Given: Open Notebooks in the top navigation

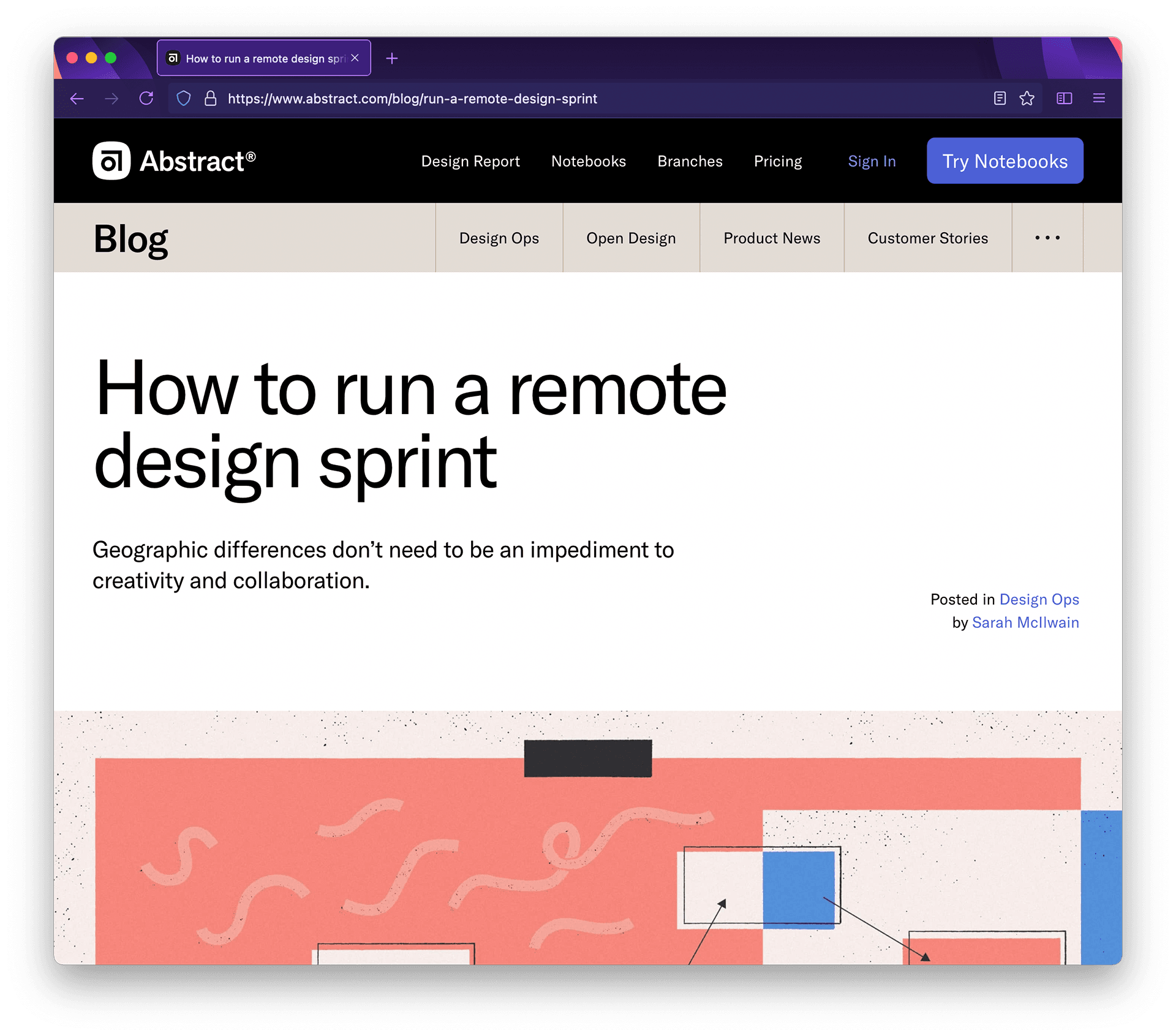Looking at the screenshot, I should point(589,161).
